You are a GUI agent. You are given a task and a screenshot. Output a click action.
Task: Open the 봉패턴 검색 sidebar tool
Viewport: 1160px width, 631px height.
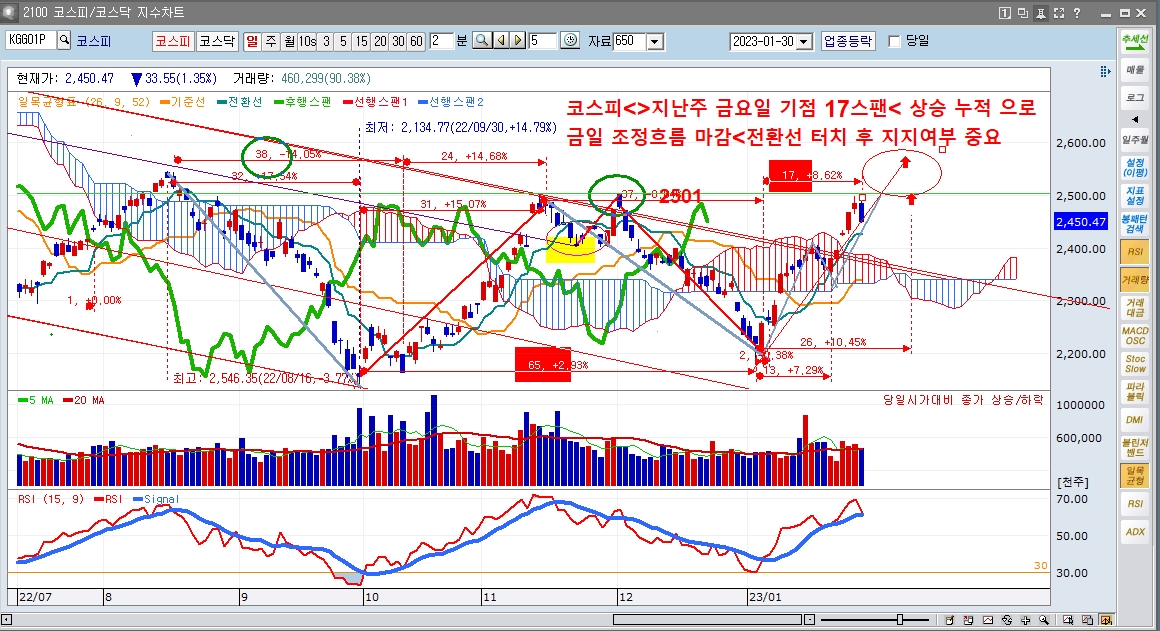coord(1134,223)
